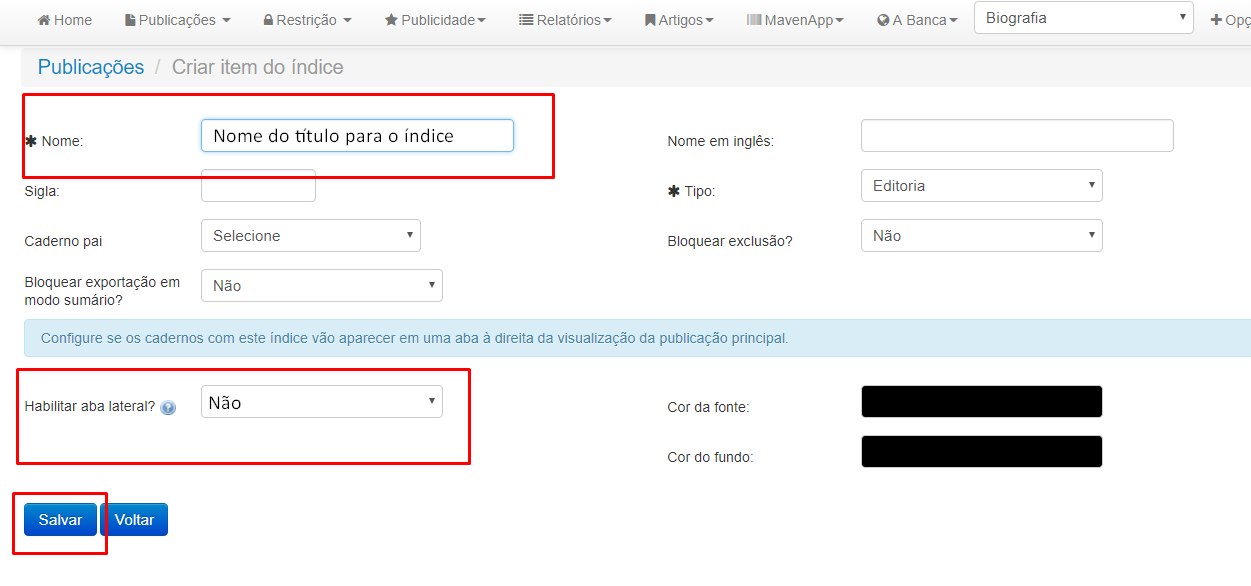Open the Artigos menu
This screenshot has width=1251, height=586.
click(x=679, y=20)
